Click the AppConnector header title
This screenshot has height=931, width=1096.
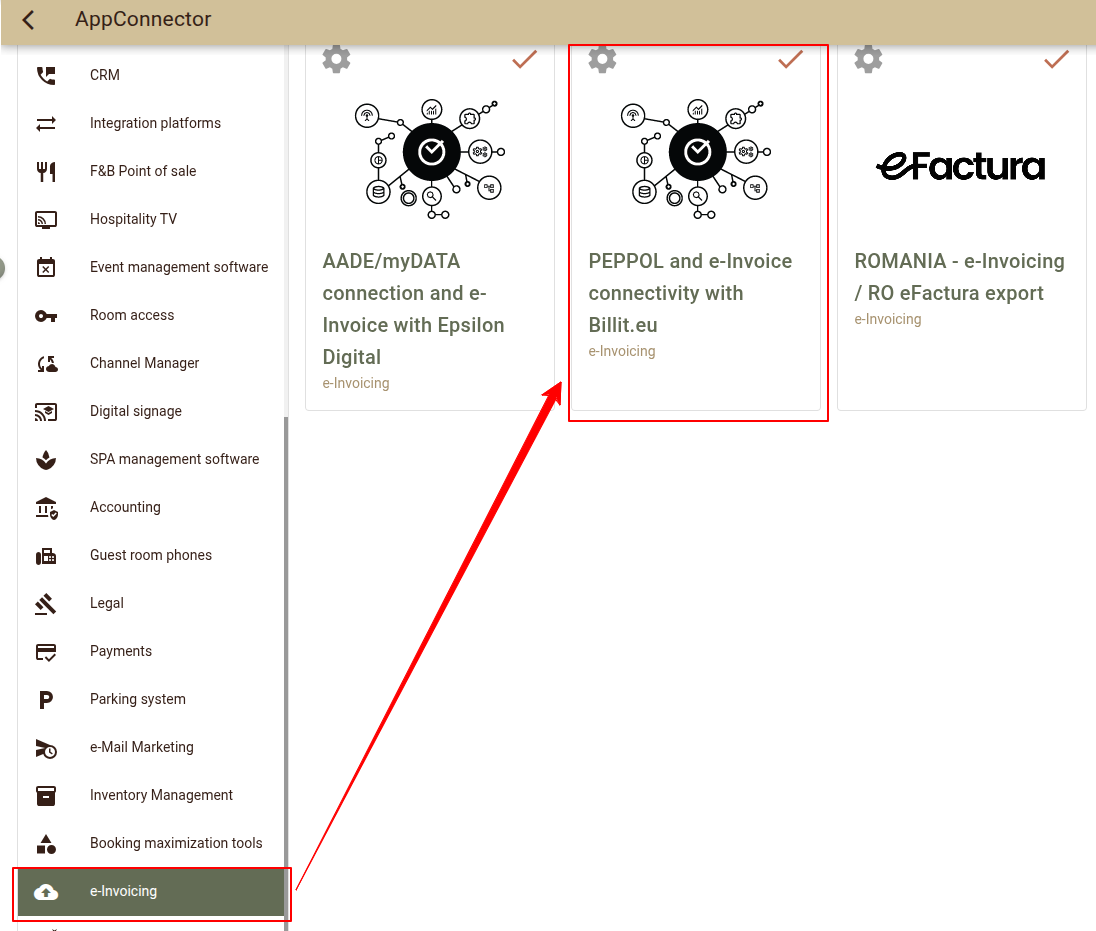[x=143, y=19]
